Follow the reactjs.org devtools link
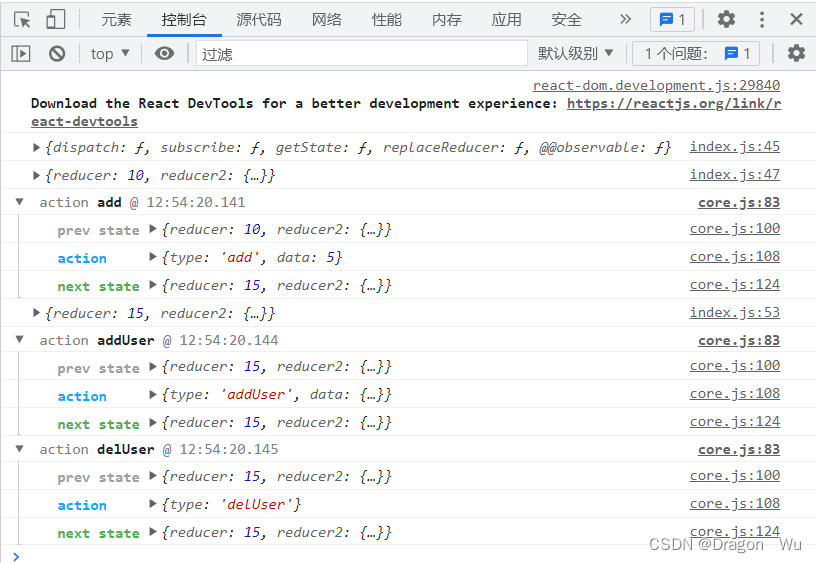 [x=674, y=104]
